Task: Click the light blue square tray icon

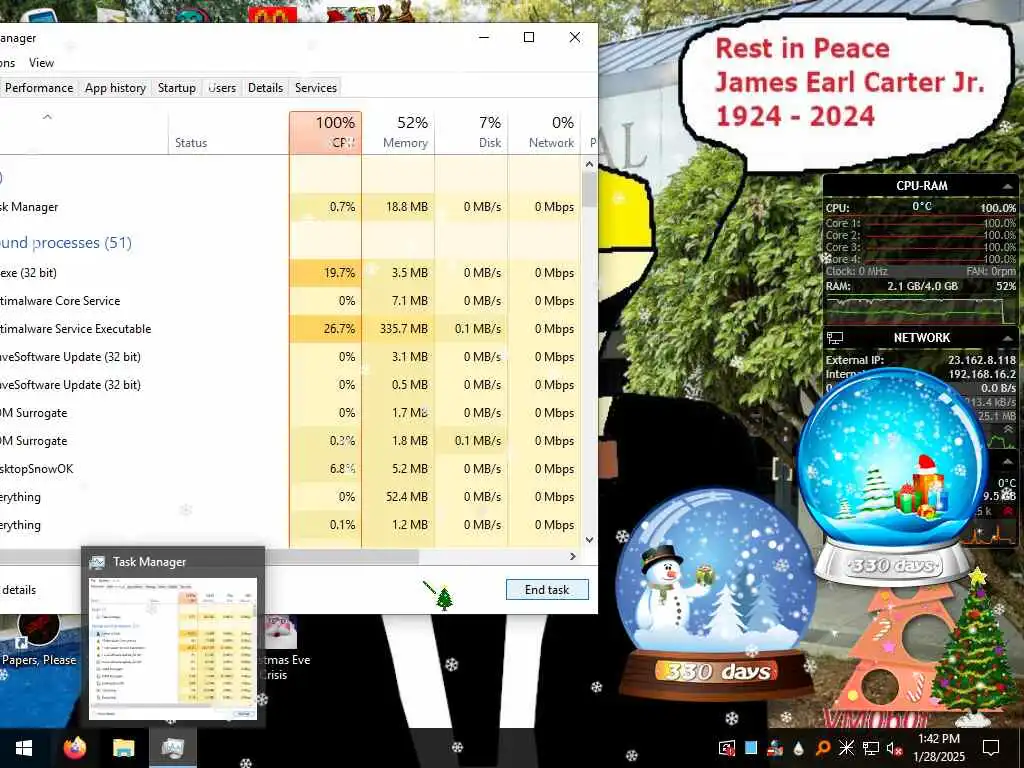Action: 751,748
